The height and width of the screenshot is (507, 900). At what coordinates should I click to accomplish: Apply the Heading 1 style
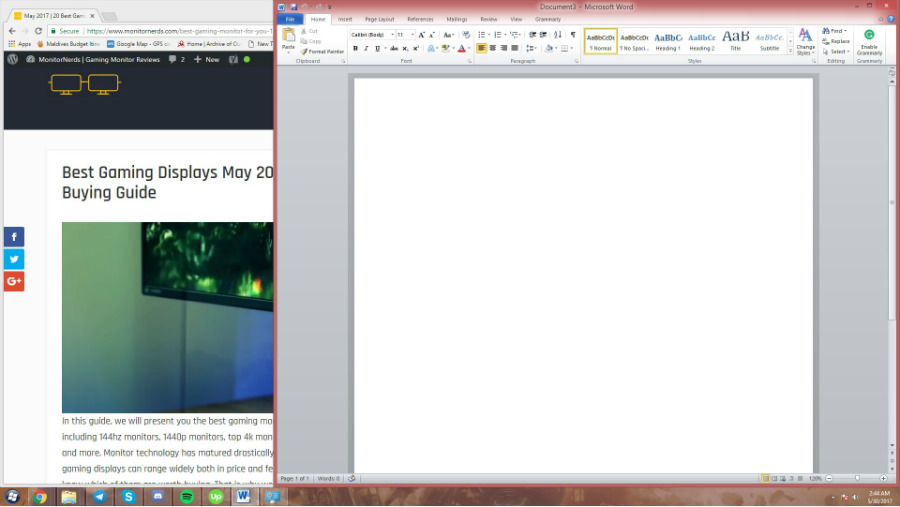(x=667, y=41)
